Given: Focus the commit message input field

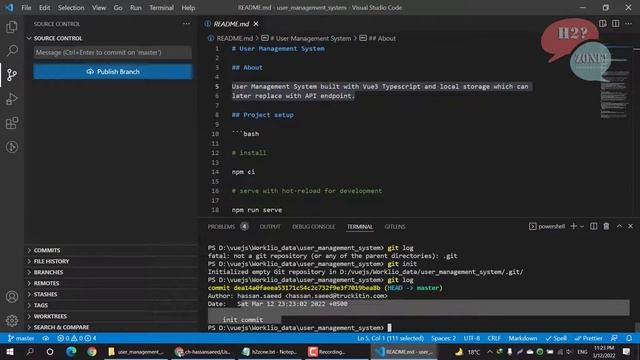Looking at the screenshot, I should 113,52.
